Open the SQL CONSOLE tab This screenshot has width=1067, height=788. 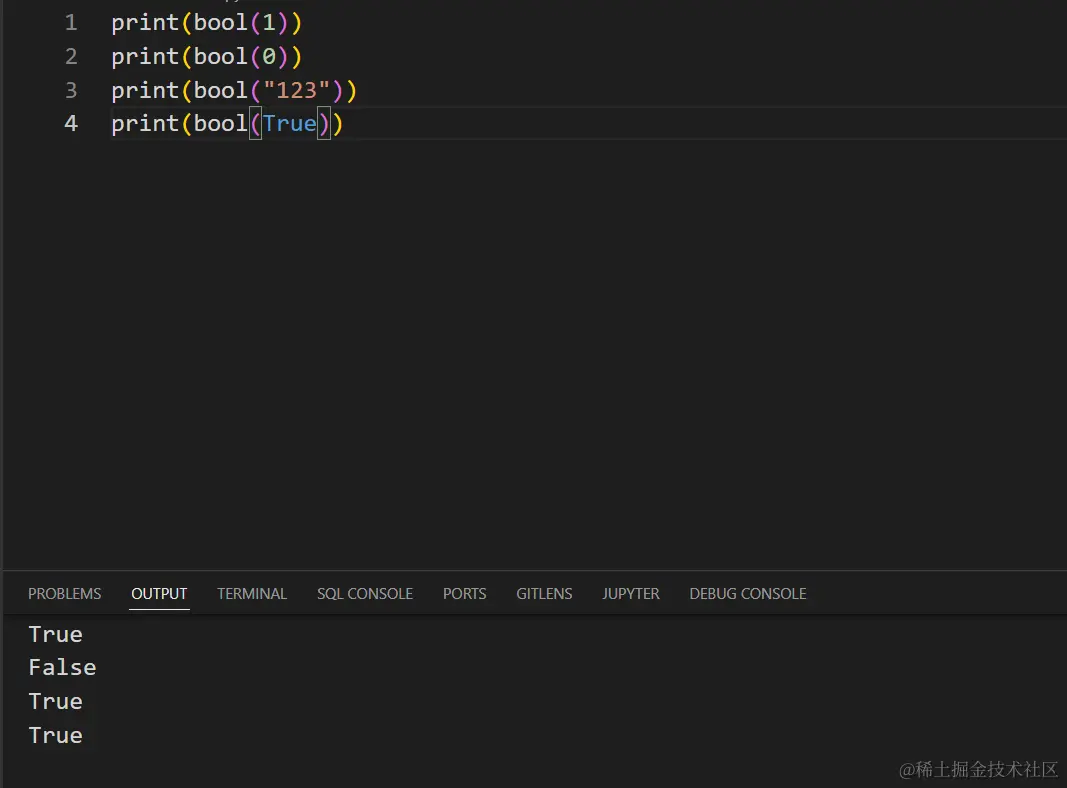(x=365, y=593)
